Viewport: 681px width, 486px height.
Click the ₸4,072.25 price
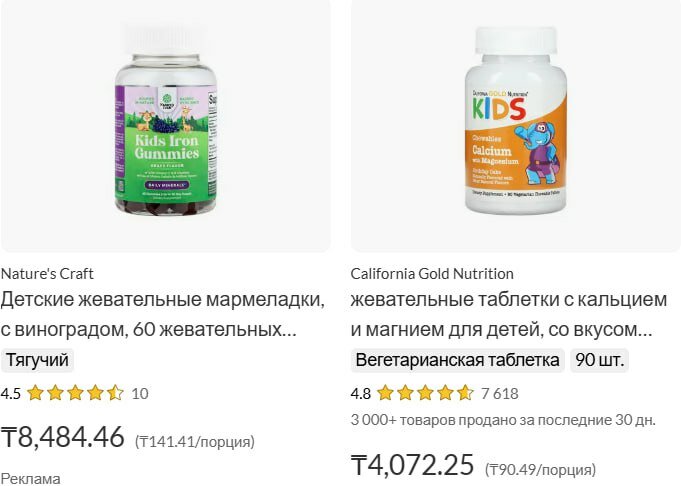click(x=412, y=465)
